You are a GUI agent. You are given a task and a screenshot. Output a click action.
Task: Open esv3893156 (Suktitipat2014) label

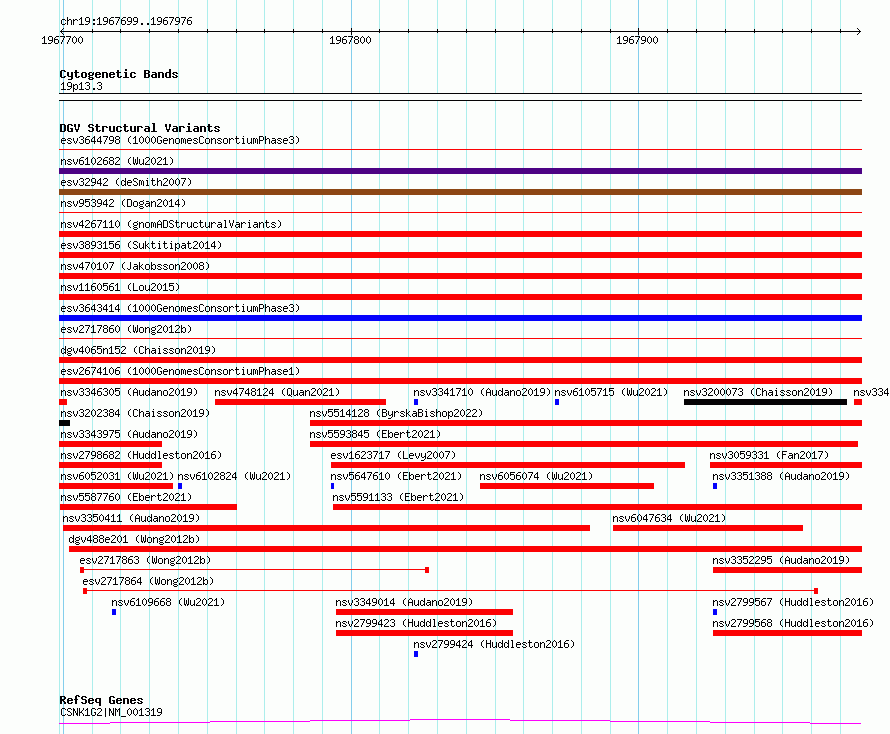[141, 245]
